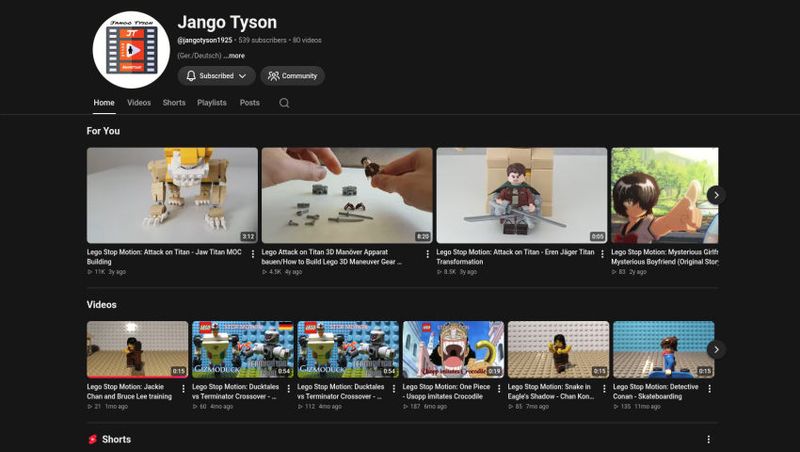Open the Ducktales crossover thumbnail with German flag
Viewport: 800px width, 452px height.
pos(243,349)
